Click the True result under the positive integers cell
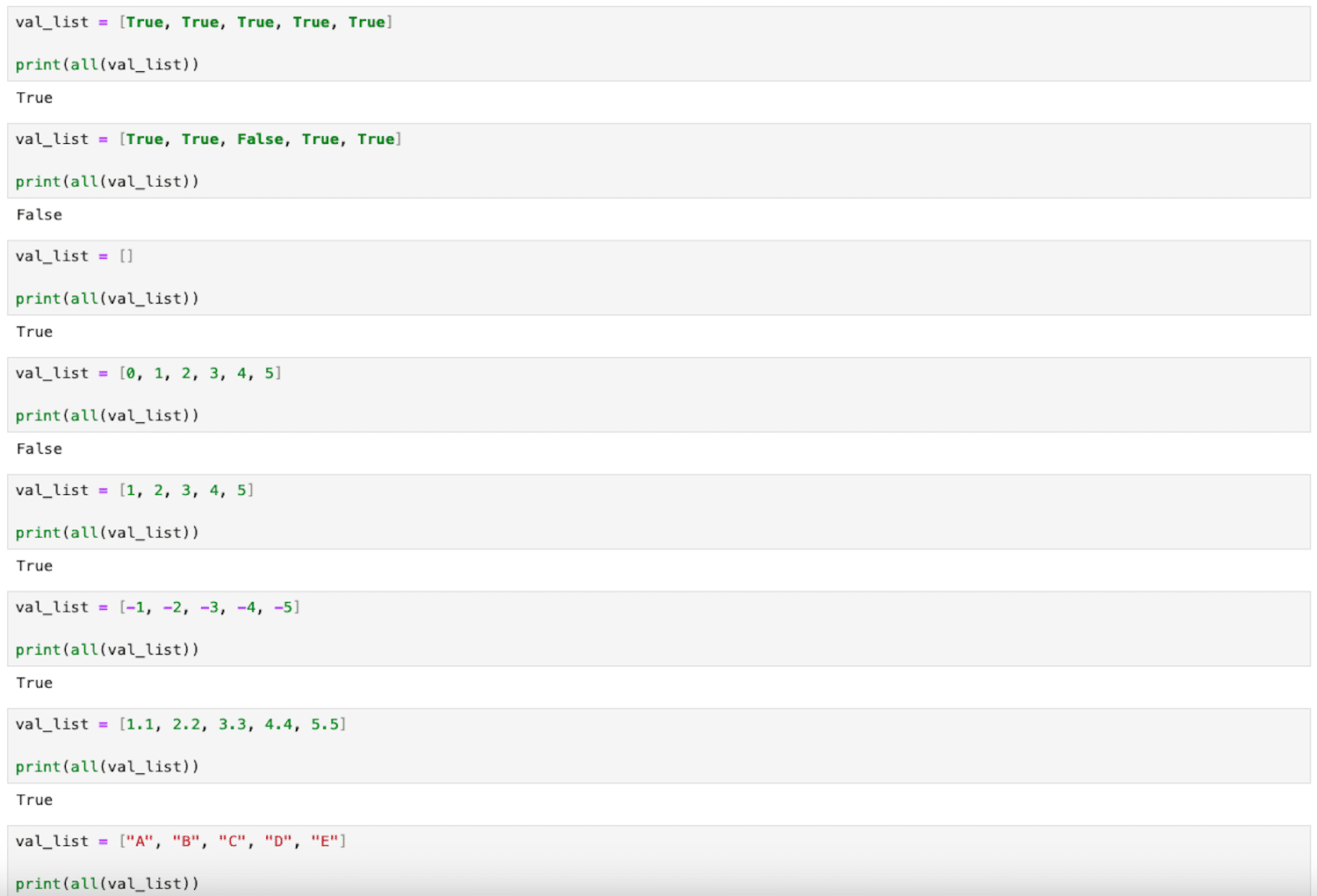1317x896 pixels. click(x=34, y=565)
